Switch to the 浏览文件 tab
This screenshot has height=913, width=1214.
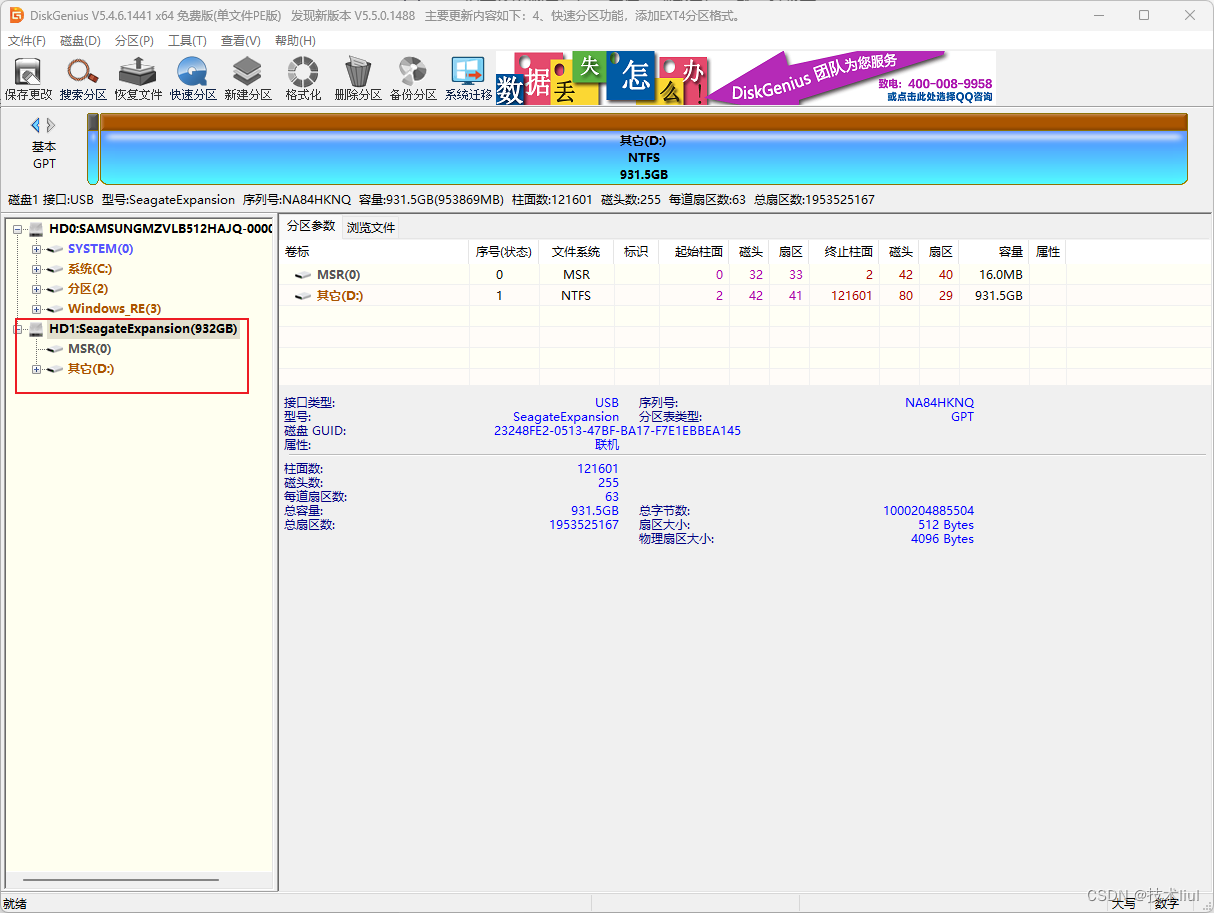pos(371,227)
